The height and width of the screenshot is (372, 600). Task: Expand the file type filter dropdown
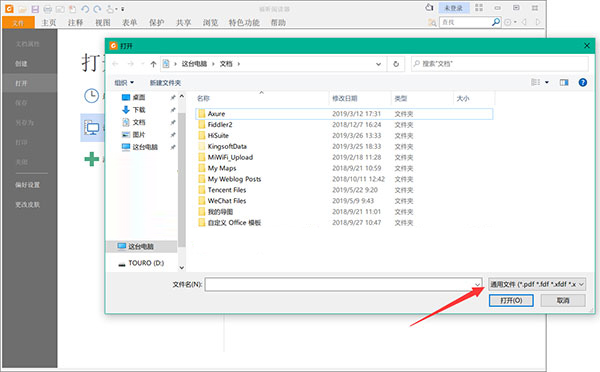(x=537, y=284)
